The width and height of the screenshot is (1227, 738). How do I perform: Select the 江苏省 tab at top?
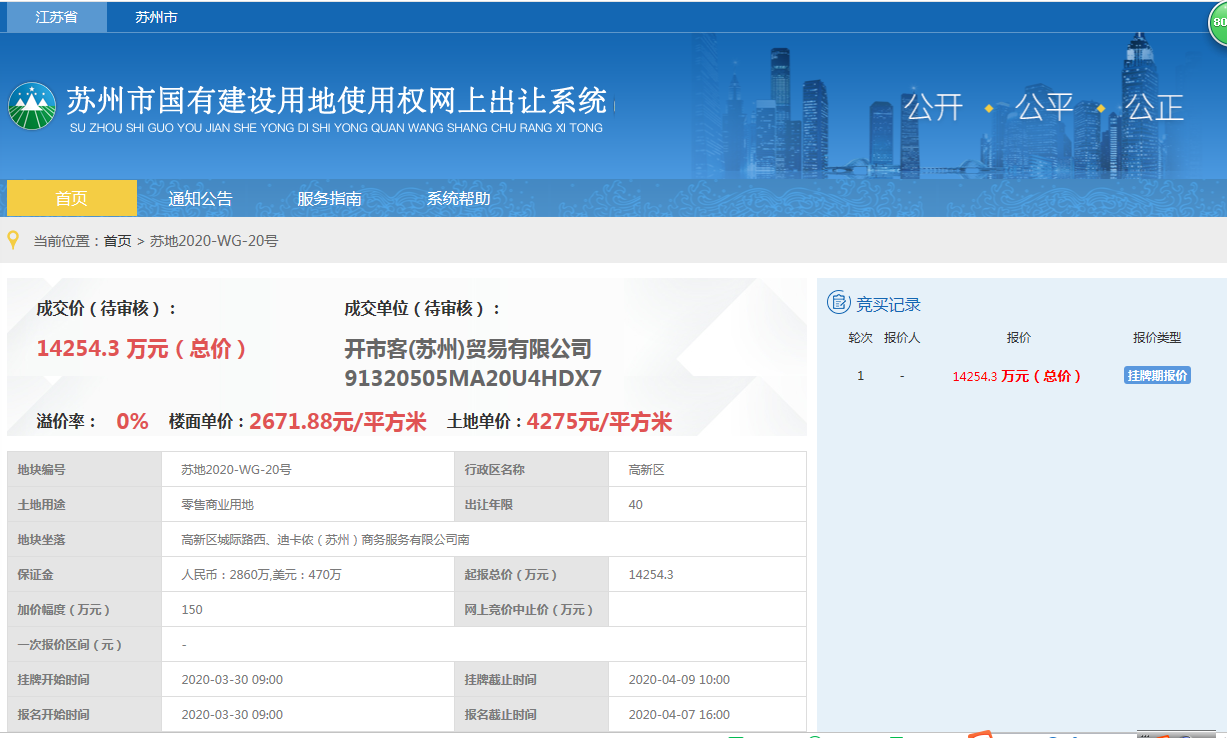click(56, 17)
